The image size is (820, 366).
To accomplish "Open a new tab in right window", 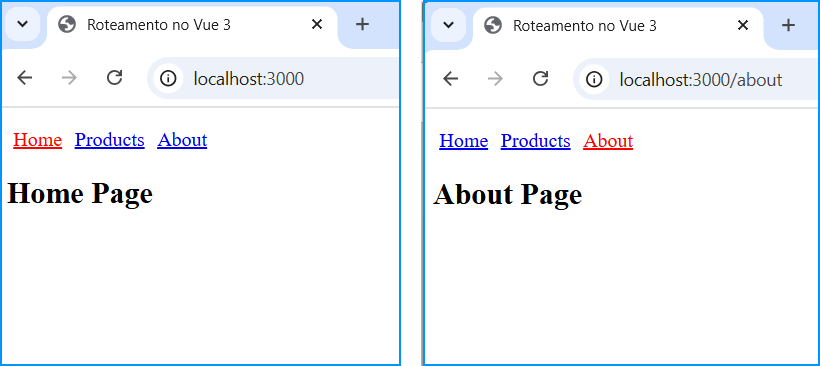I will coord(788,25).
